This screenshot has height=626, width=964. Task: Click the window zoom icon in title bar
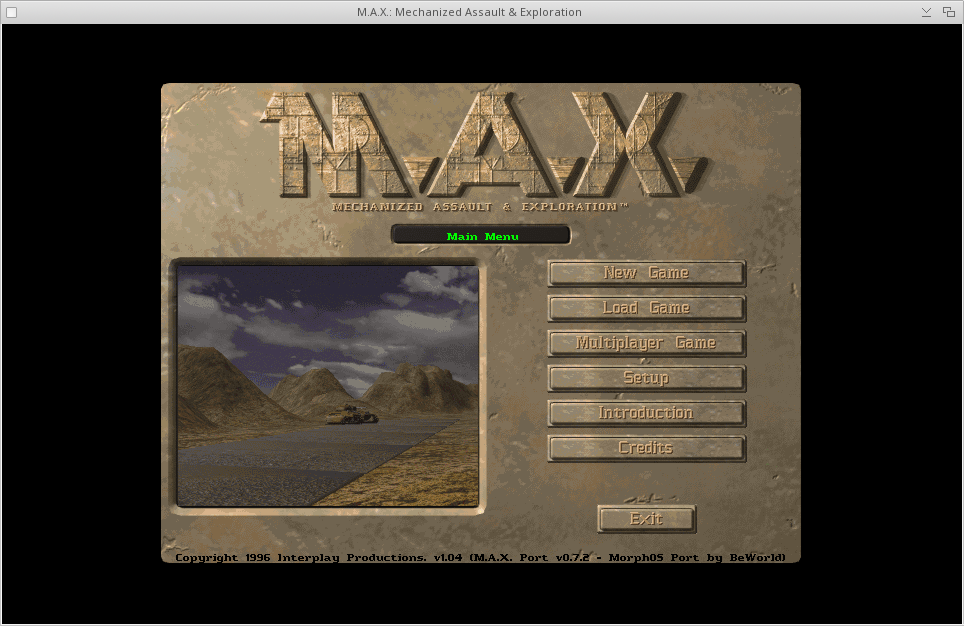pyautogui.click(x=949, y=12)
